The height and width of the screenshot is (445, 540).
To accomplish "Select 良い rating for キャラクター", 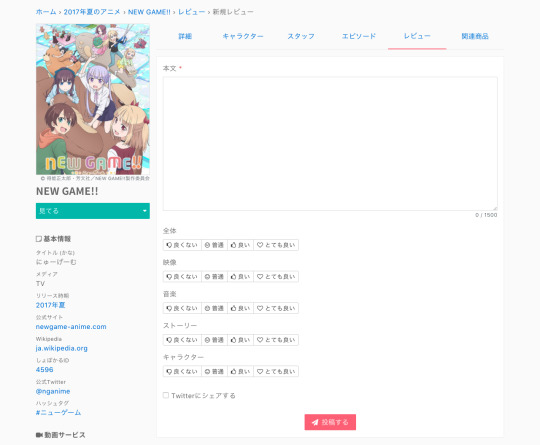I will tap(240, 371).
